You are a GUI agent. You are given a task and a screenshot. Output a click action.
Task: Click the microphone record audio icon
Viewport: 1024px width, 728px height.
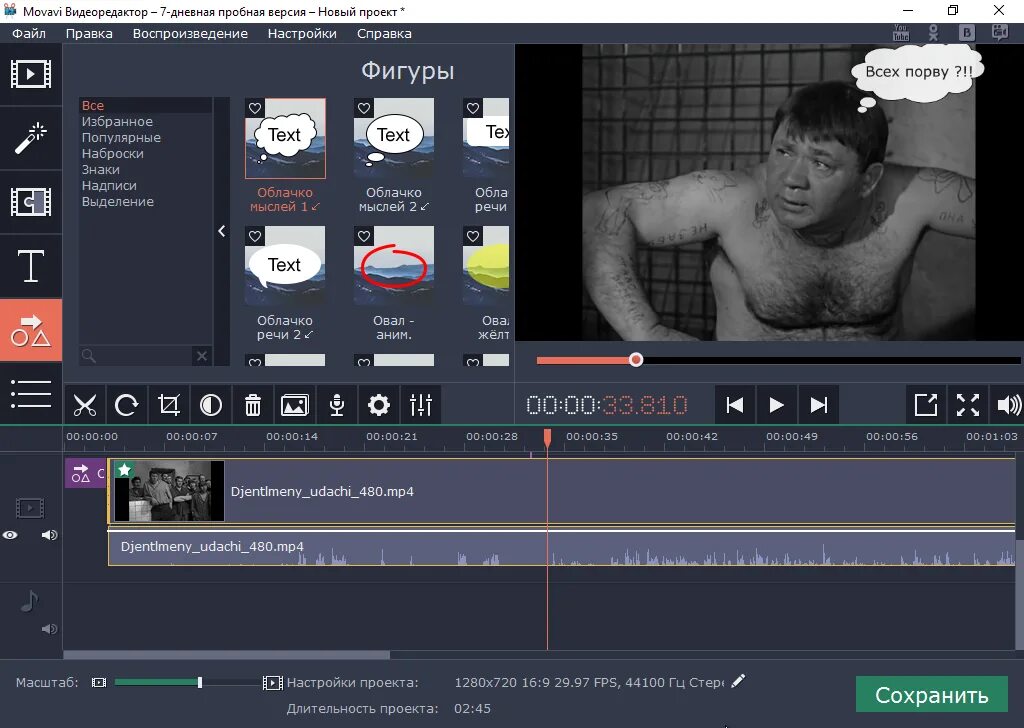(337, 405)
